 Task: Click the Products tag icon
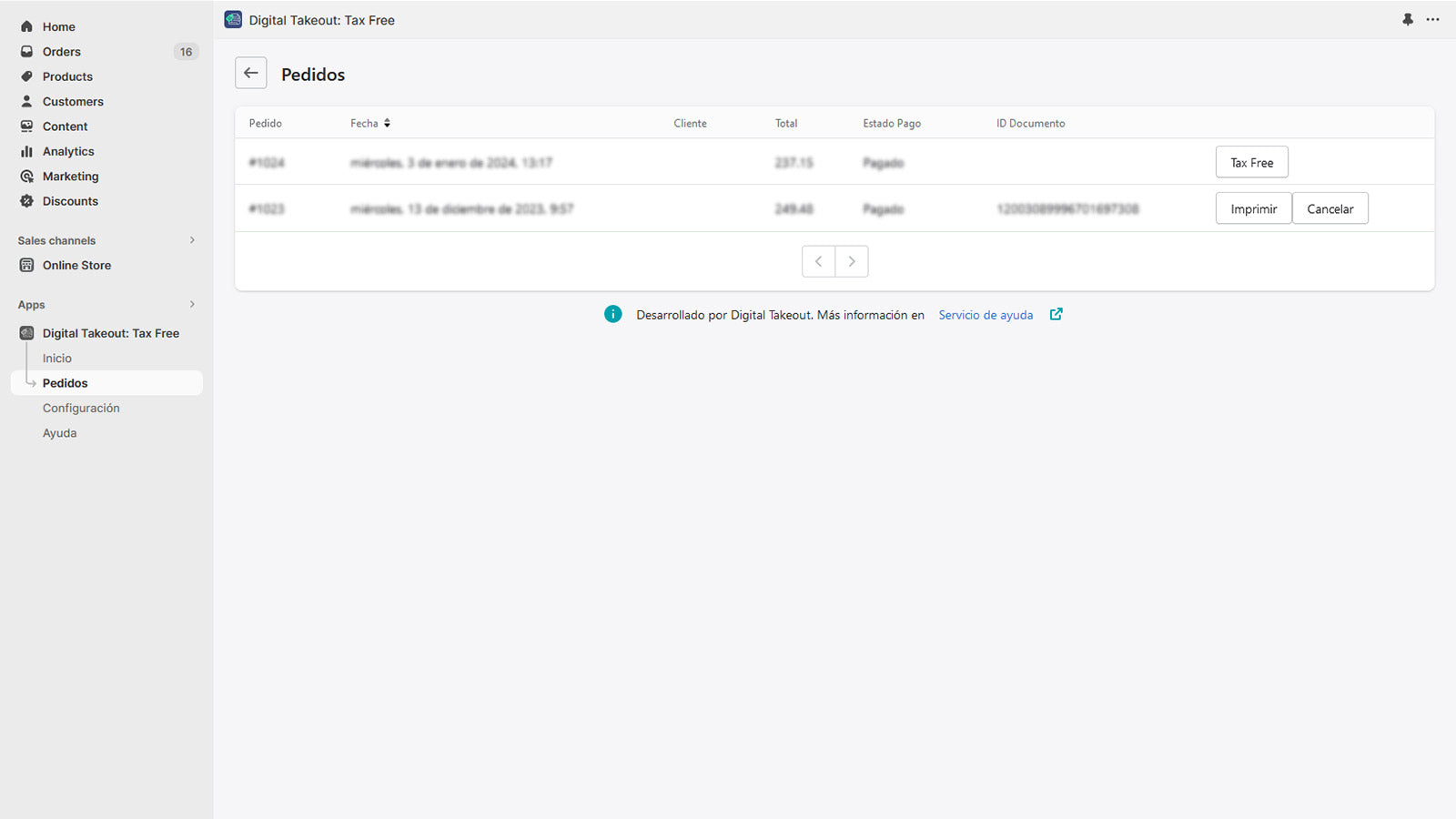coord(26,76)
